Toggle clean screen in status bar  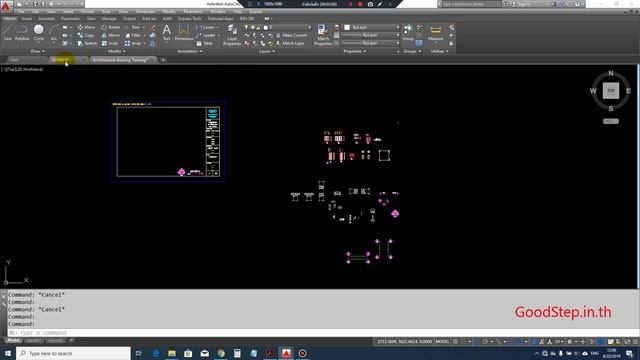pyautogui.click(x=627, y=342)
